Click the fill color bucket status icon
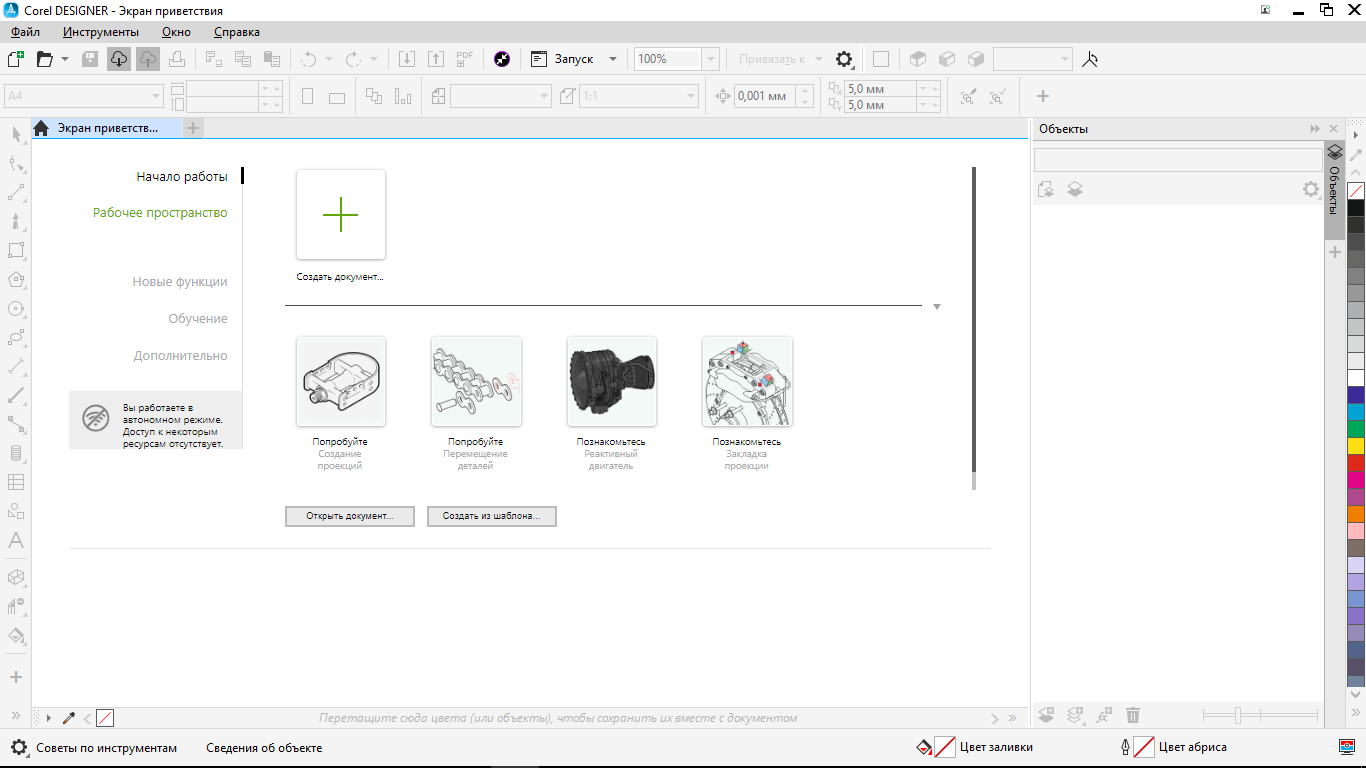Screen dimensions: 1366x768 925,747
